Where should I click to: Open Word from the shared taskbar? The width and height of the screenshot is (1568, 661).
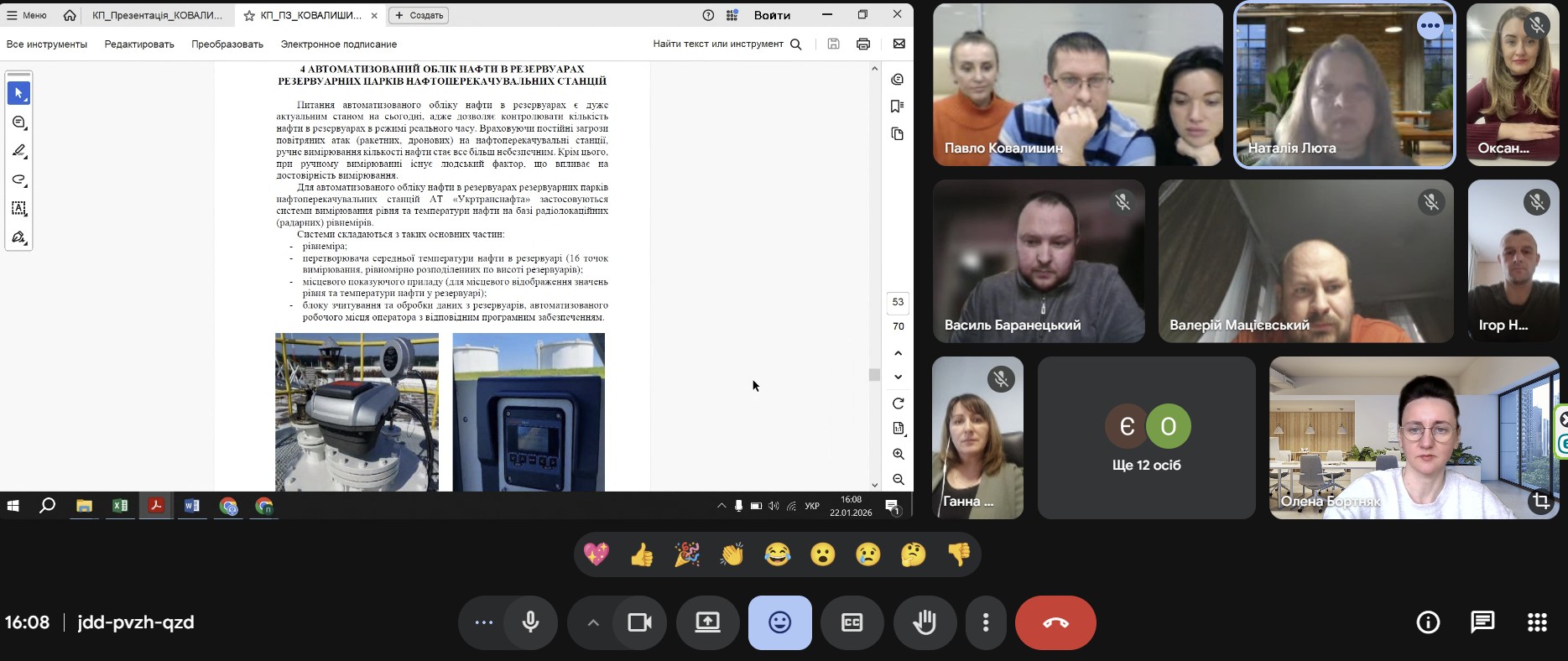[192, 506]
